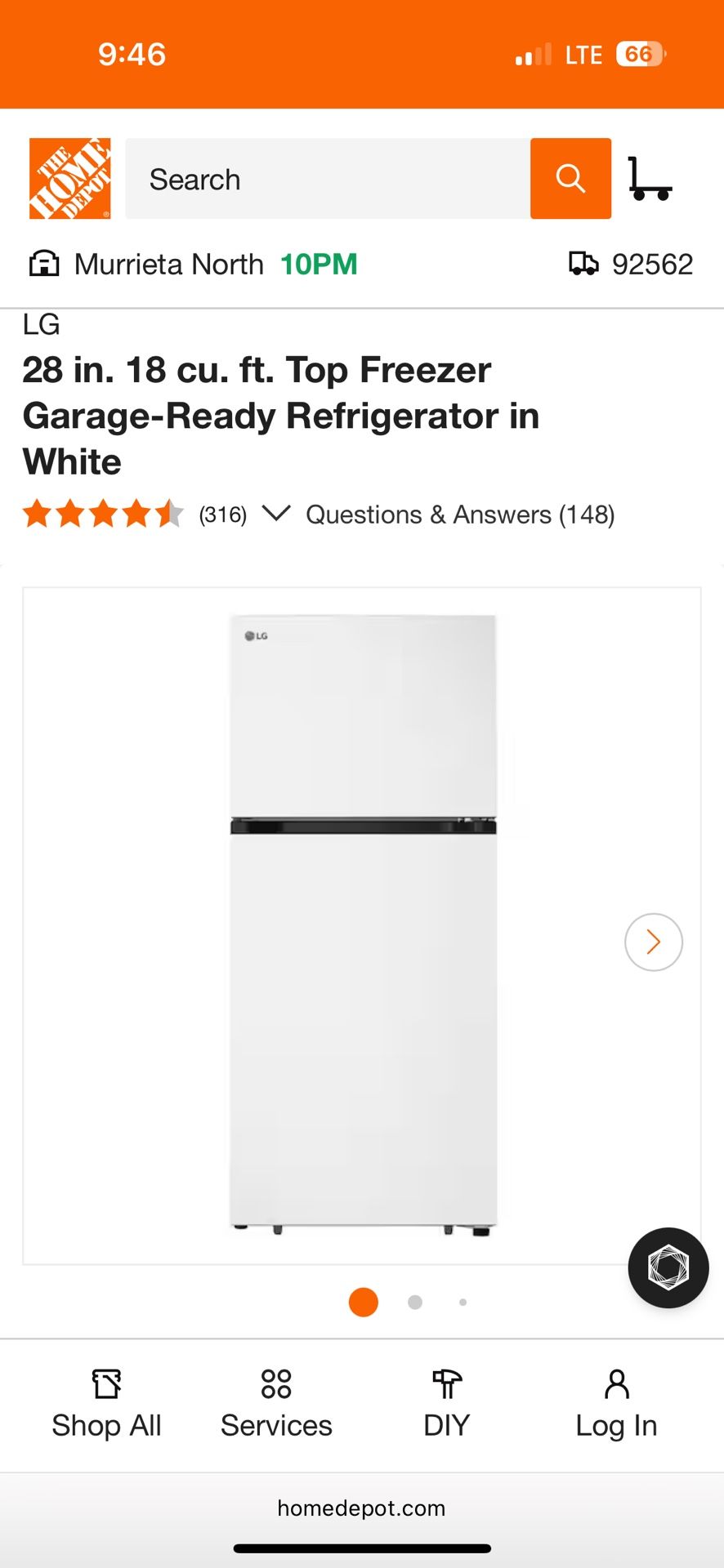Change delivery ZIP code 92562
Viewport: 724px width, 1568px height.
[652, 264]
